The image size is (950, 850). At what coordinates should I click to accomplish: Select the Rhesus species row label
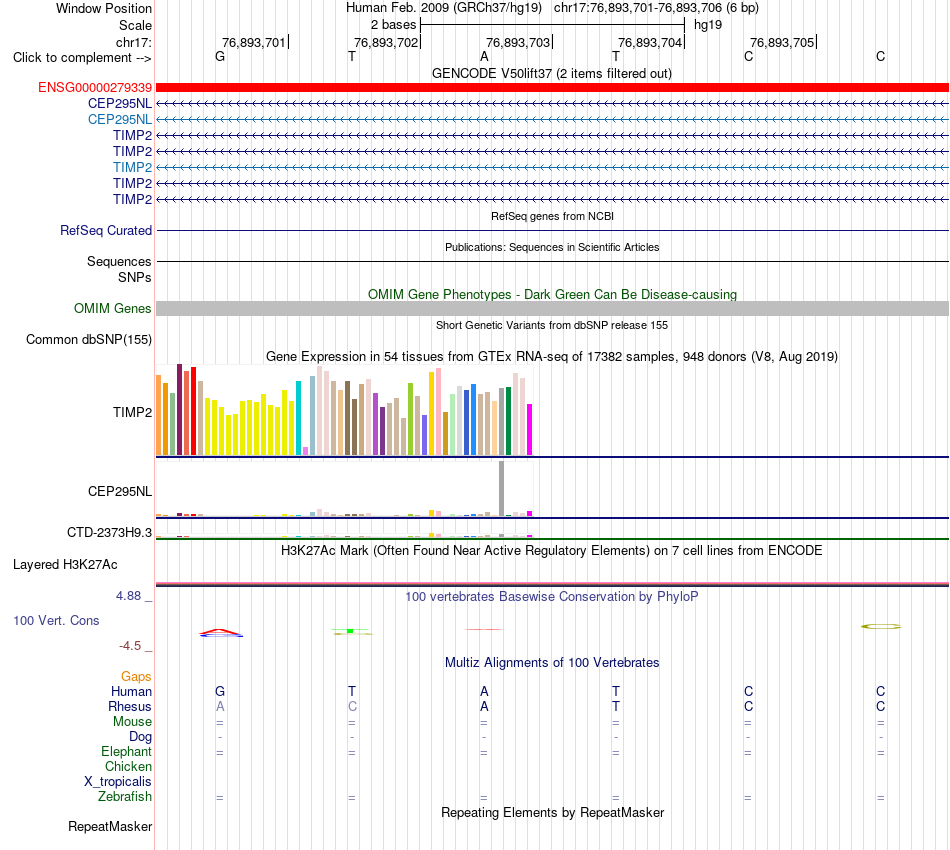130,706
